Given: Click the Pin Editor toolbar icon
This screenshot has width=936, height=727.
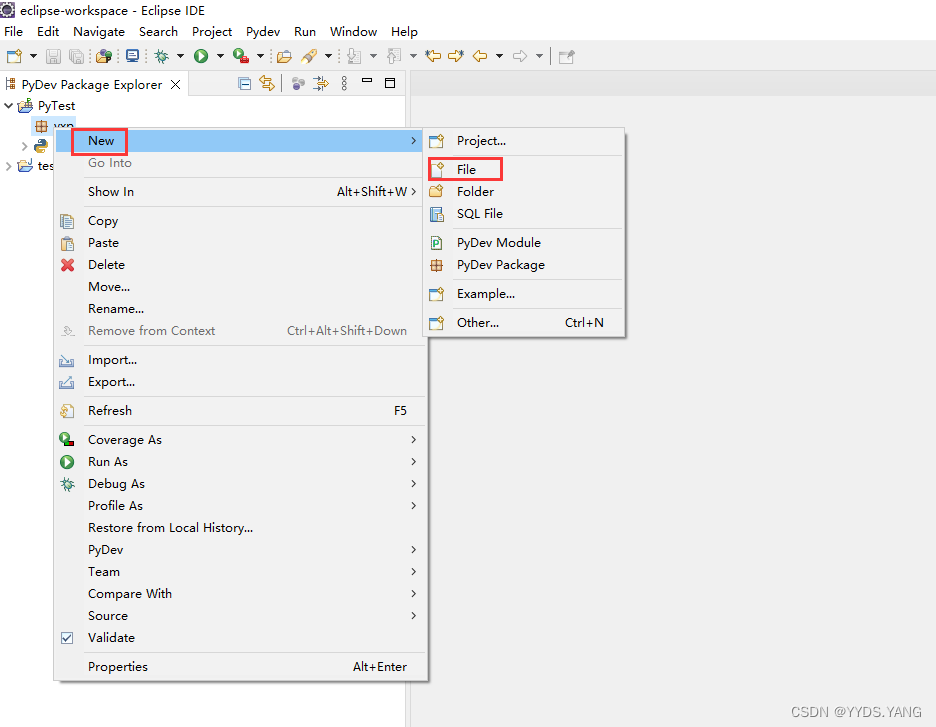Looking at the screenshot, I should click(x=566, y=57).
